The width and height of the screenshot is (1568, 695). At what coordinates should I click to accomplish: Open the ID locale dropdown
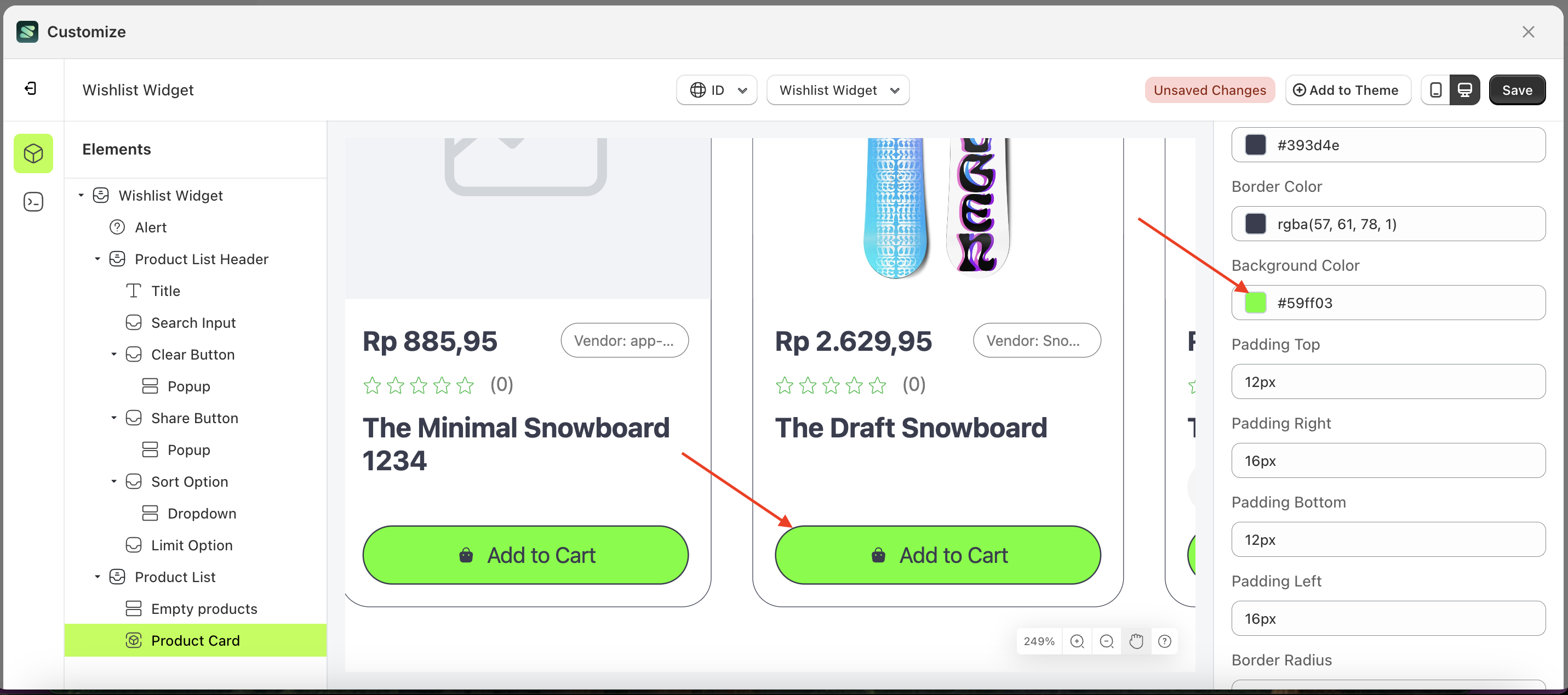[x=717, y=89]
